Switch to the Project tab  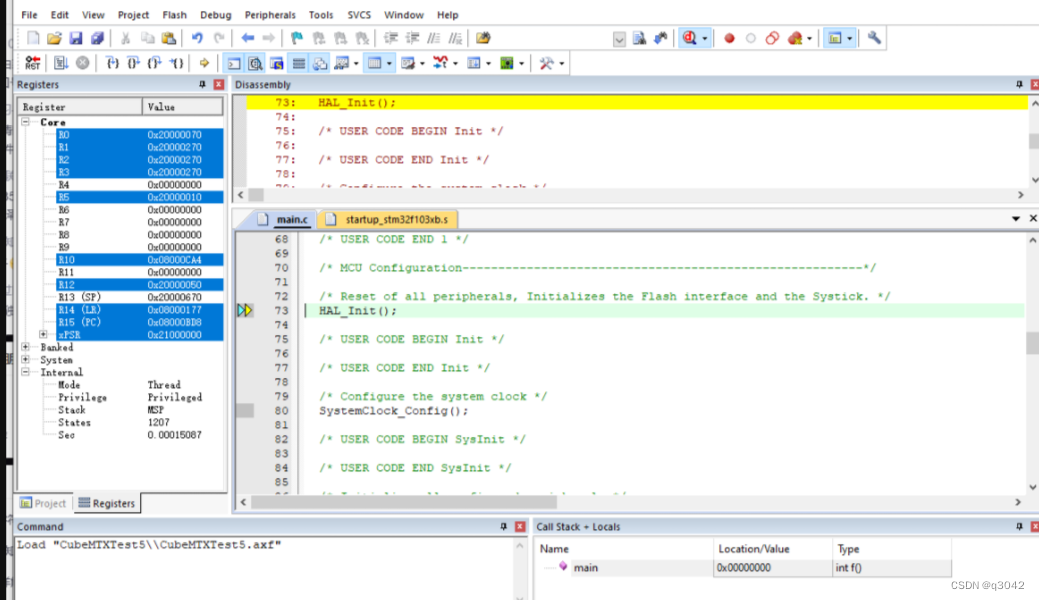point(43,503)
